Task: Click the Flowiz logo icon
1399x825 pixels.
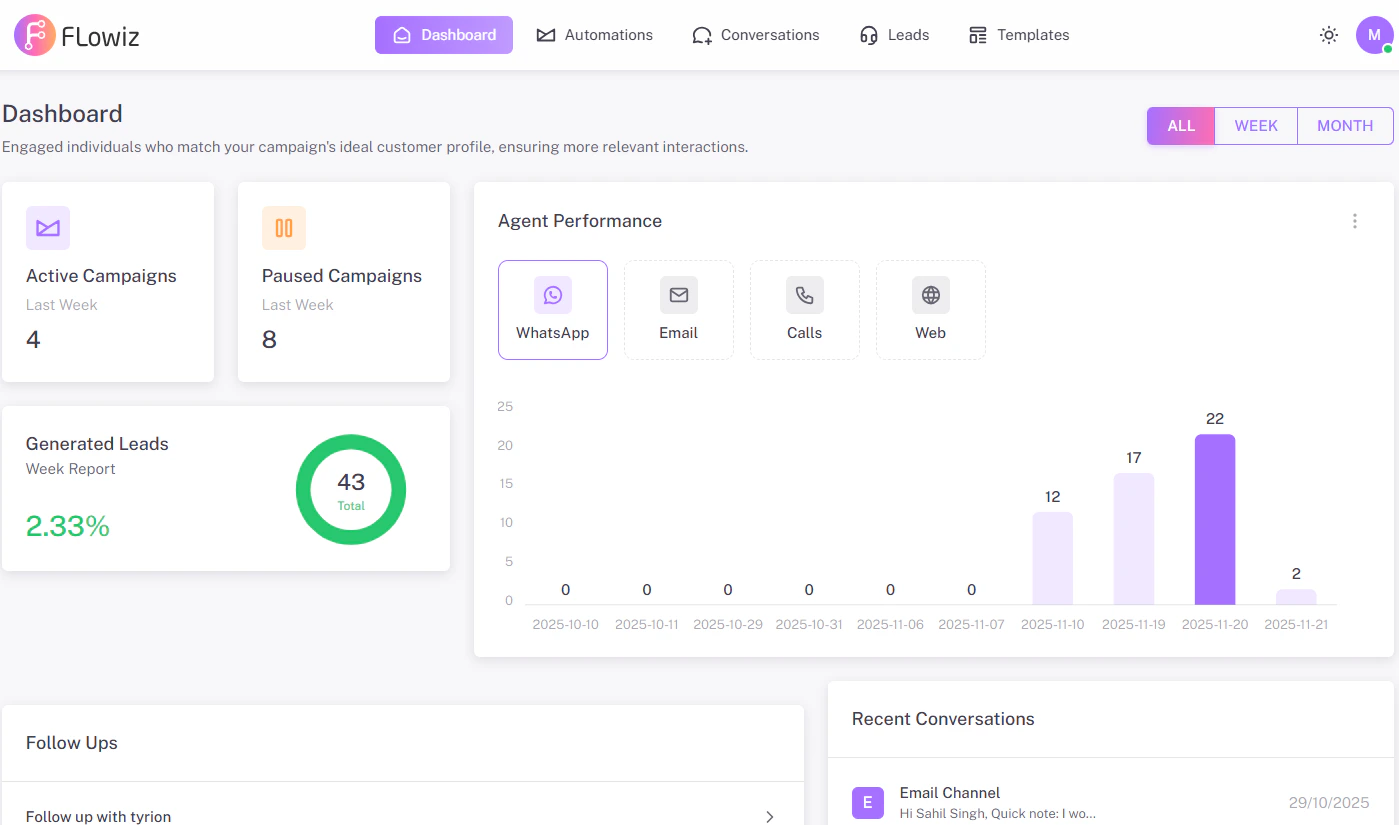Action: coord(35,35)
